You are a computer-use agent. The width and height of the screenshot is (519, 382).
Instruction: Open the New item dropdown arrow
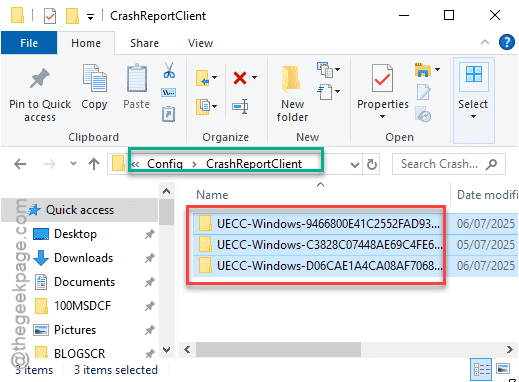337,69
